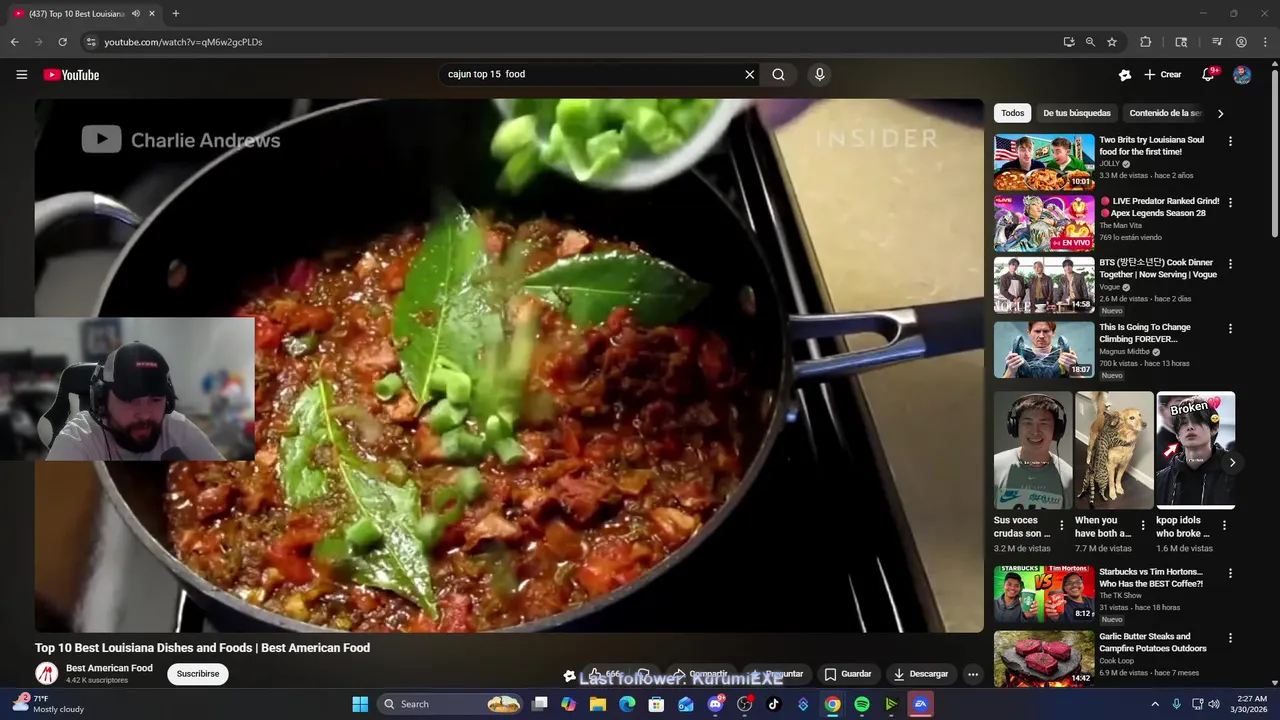Image resolution: width=1280 pixels, height=720 pixels.
Task: Open the weather widget showing 71°F
Action: point(48,704)
